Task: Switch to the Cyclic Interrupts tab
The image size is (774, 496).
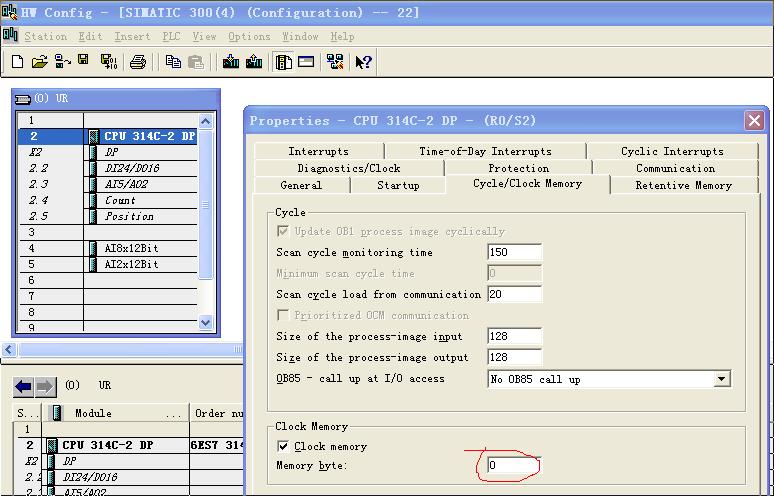Action: [x=672, y=151]
